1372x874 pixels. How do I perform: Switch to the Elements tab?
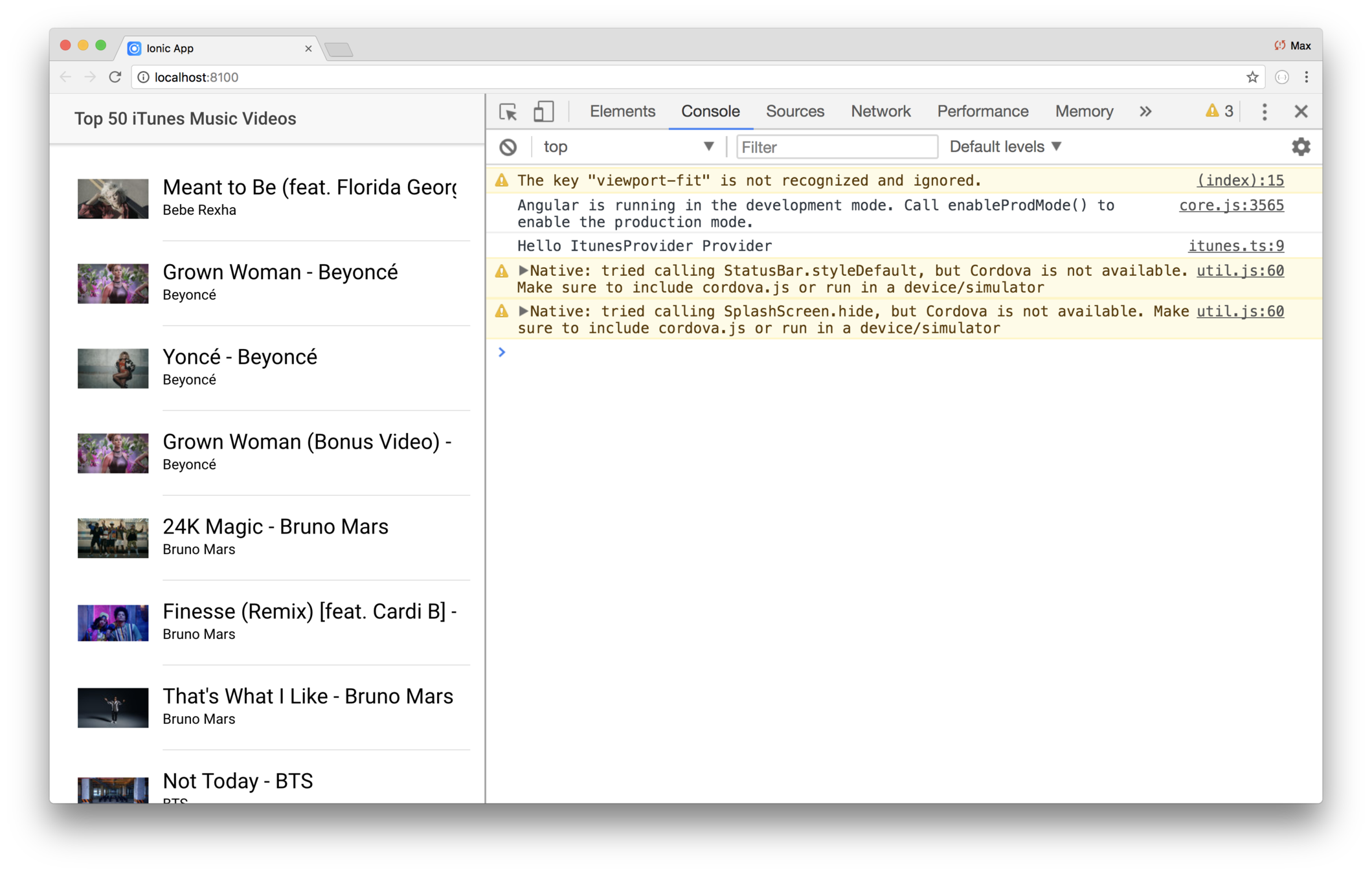pyautogui.click(x=622, y=111)
